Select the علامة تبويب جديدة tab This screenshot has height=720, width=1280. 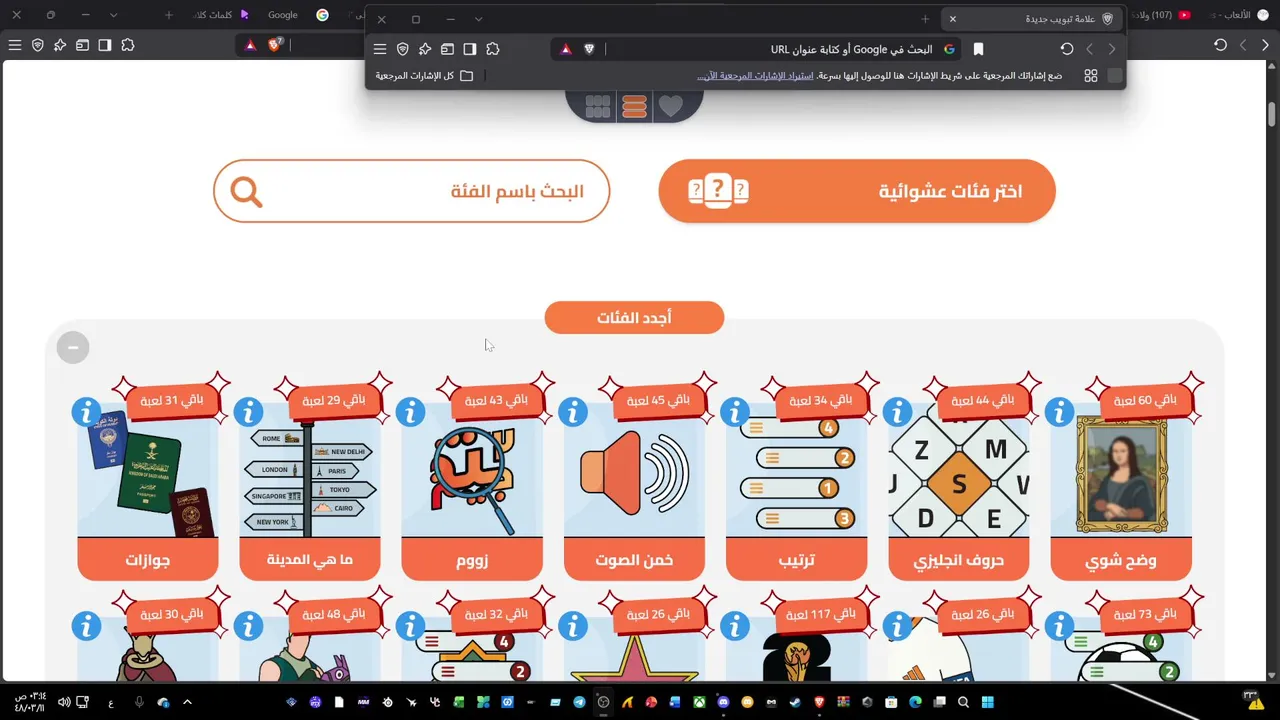pyautogui.click(x=1031, y=19)
